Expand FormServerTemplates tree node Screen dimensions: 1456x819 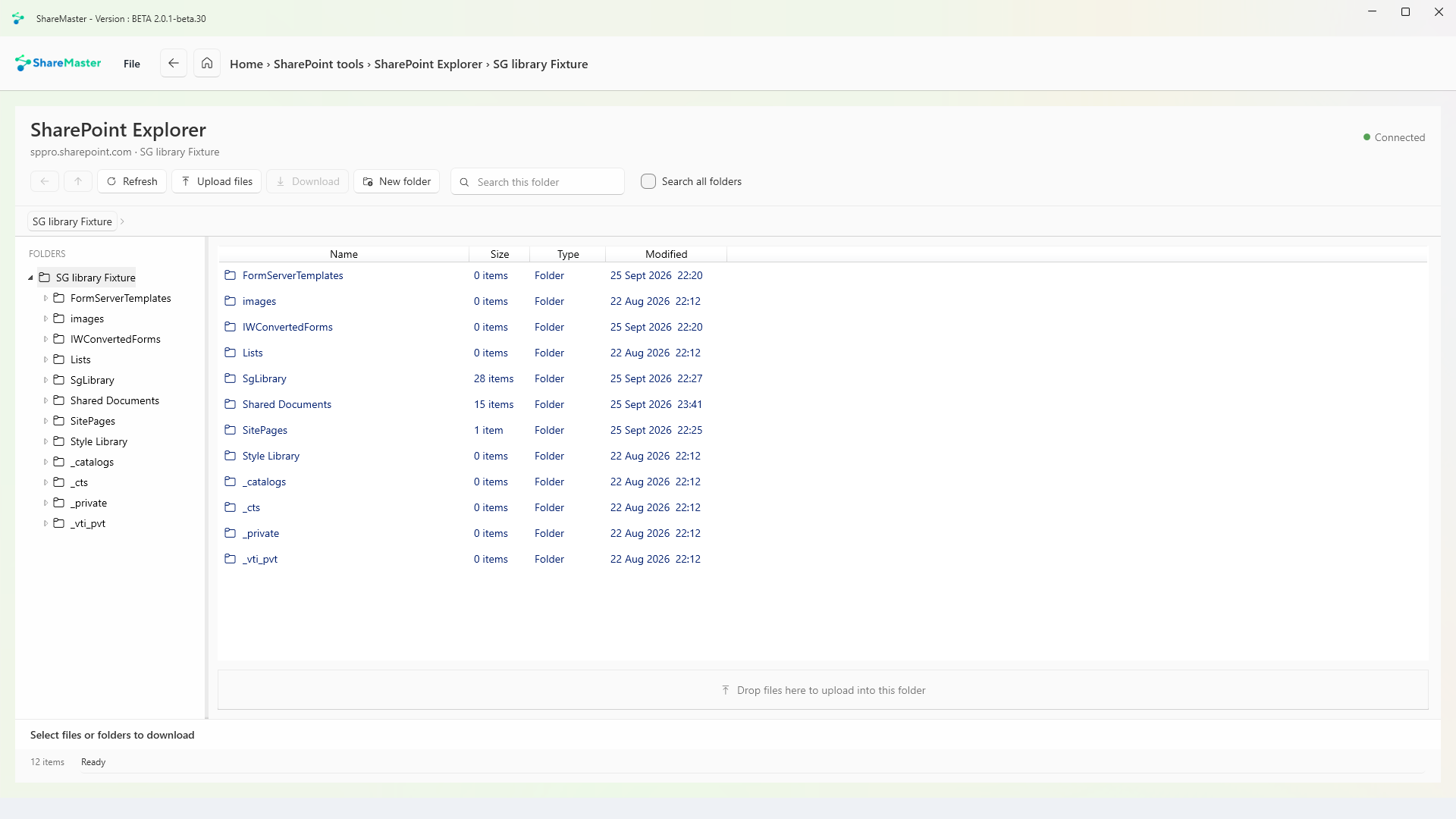(45, 298)
